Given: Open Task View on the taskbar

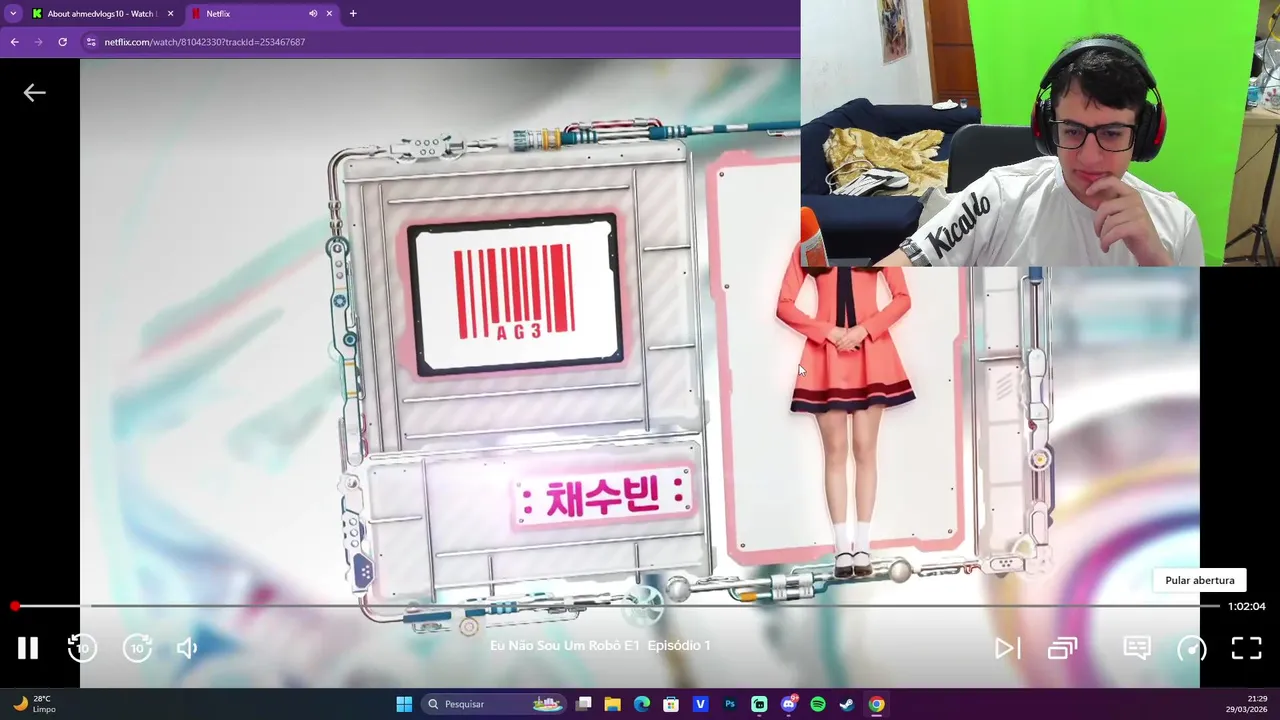Looking at the screenshot, I should point(584,704).
